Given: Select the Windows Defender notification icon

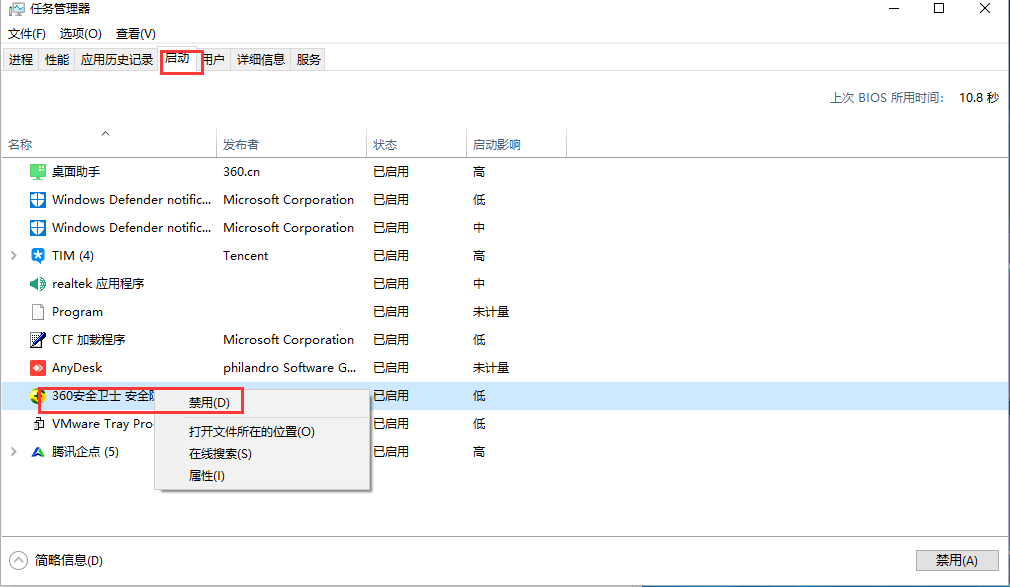Looking at the screenshot, I should pyautogui.click(x=38, y=199).
